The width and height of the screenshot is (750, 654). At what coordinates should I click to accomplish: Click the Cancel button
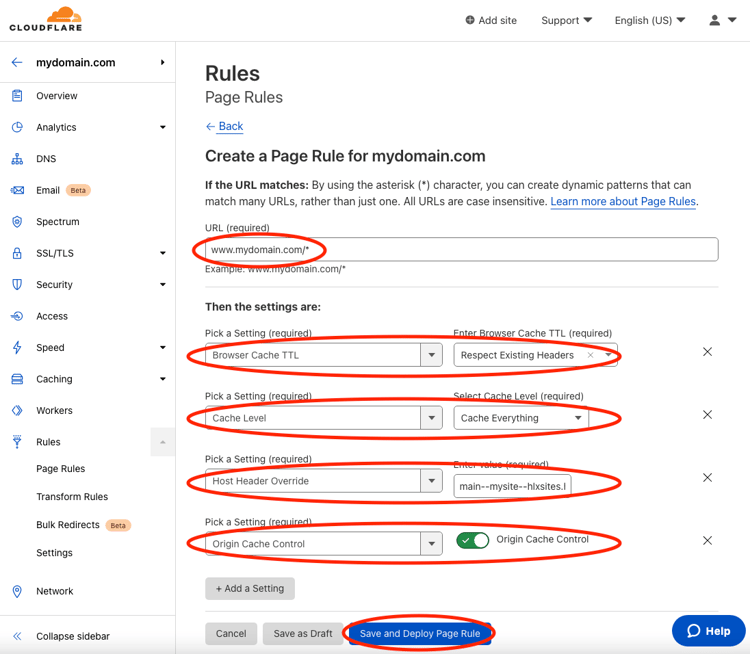(x=231, y=633)
